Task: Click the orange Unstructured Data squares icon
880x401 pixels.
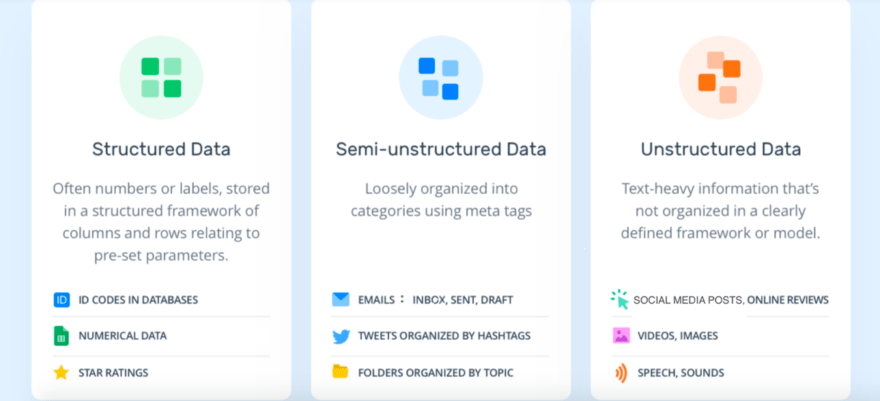Action: pyautogui.click(x=720, y=77)
